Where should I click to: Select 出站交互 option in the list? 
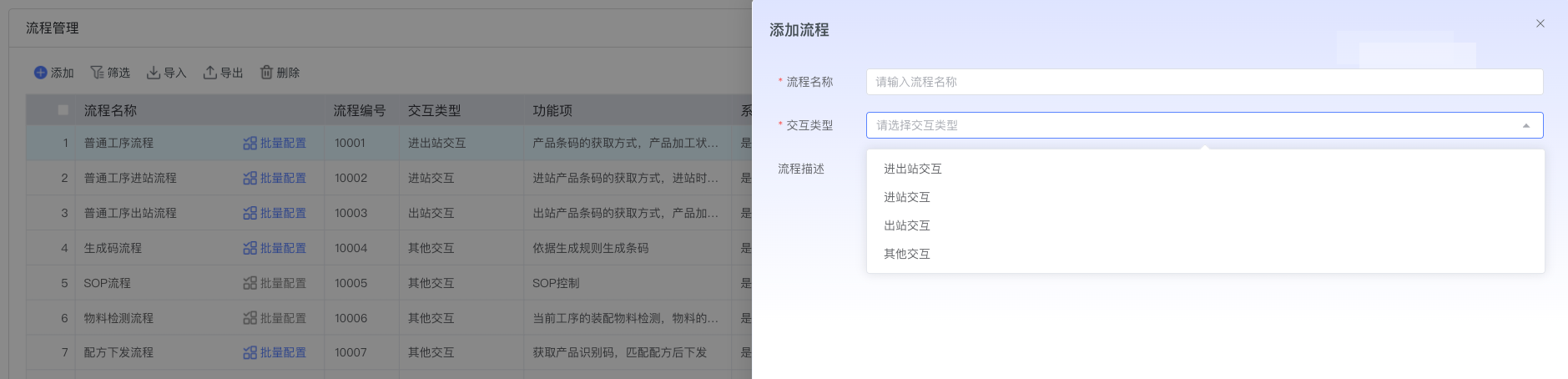click(906, 225)
